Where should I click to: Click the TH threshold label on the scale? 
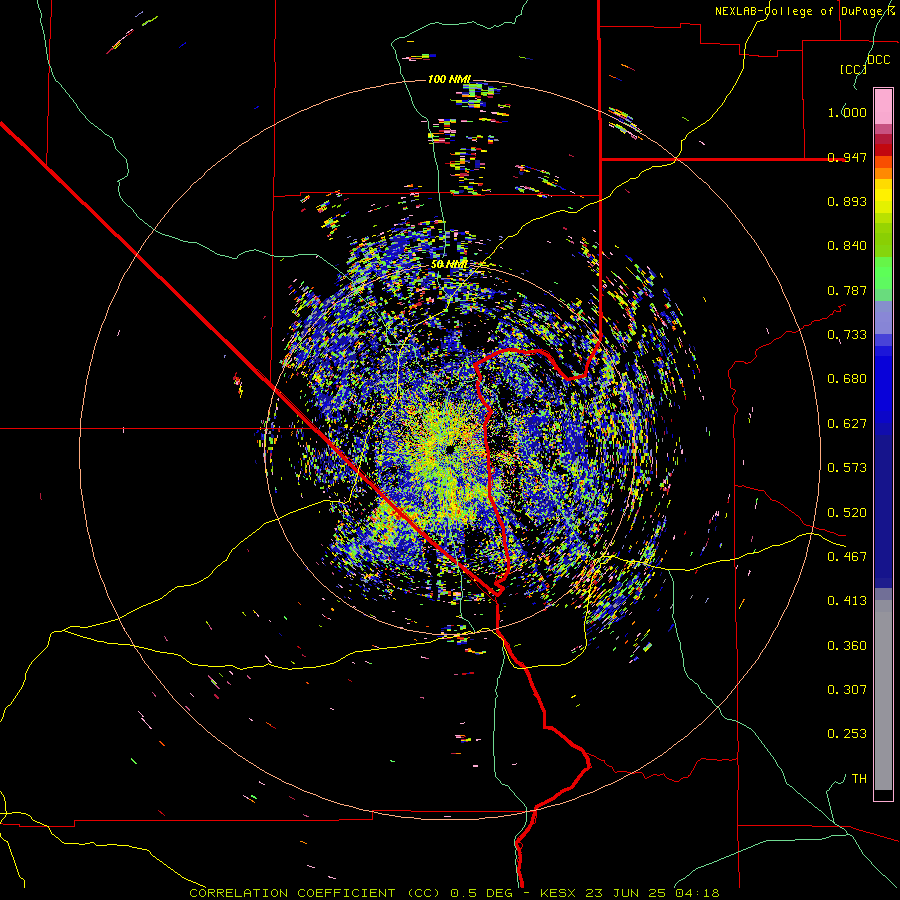coord(859,779)
